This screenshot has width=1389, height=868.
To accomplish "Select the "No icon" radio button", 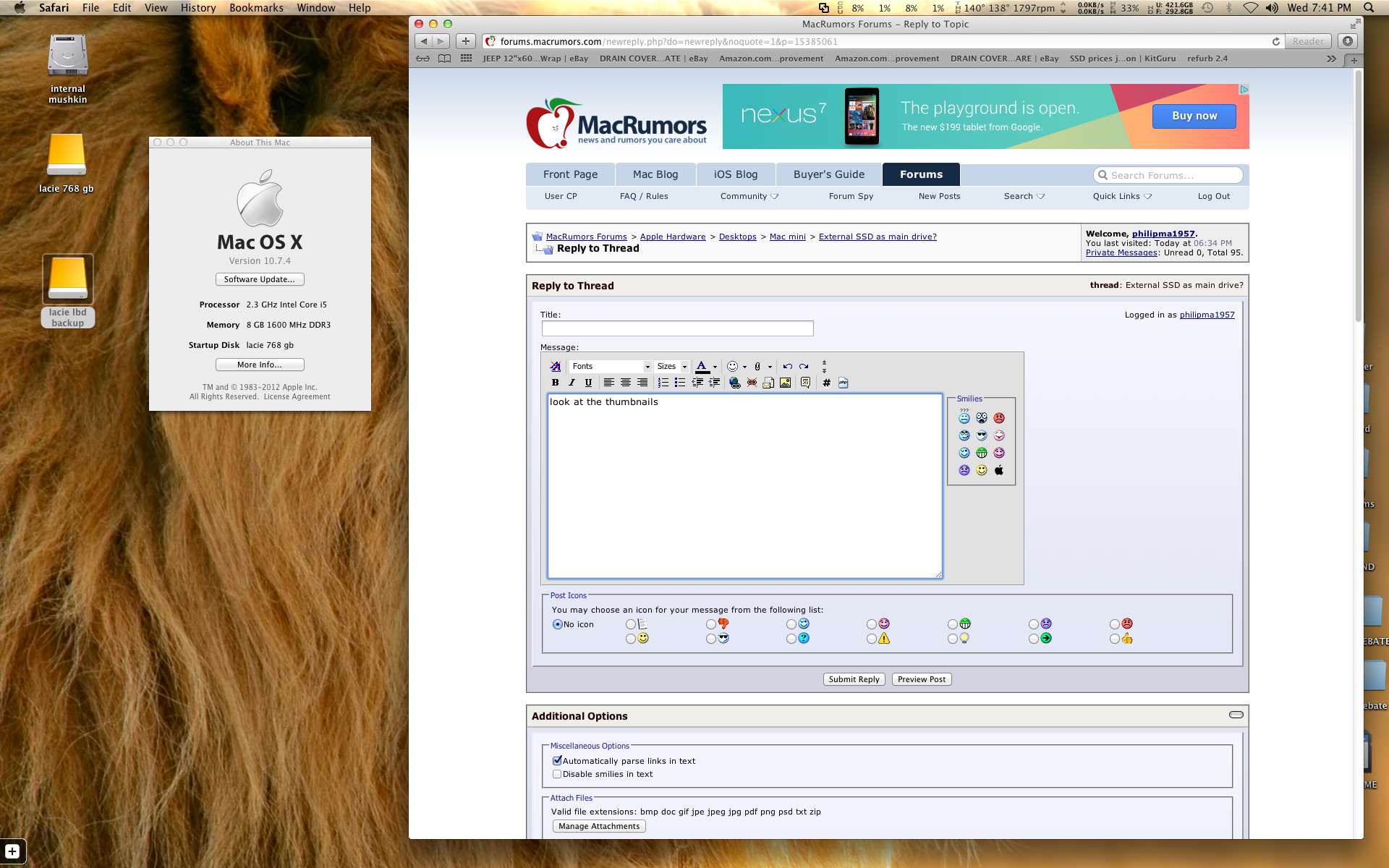I will 557,624.
